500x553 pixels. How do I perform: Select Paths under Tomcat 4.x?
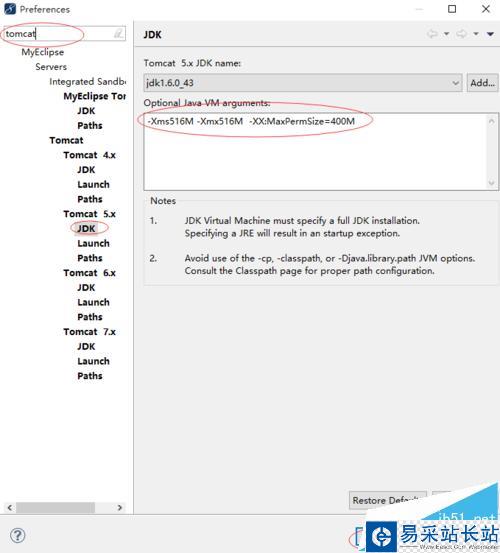click(90, 199)
